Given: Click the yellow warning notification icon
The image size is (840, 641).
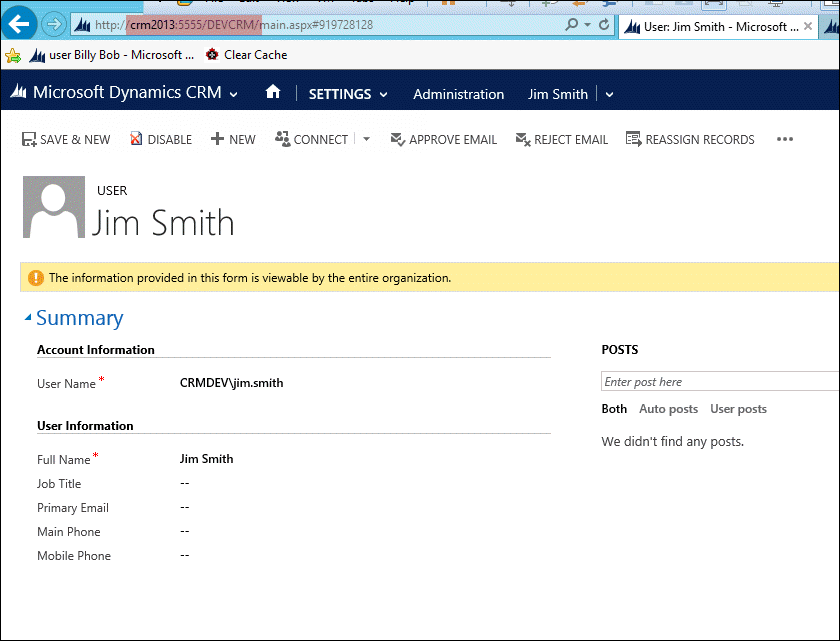Looking at the screenshot, I should (36, 278).
